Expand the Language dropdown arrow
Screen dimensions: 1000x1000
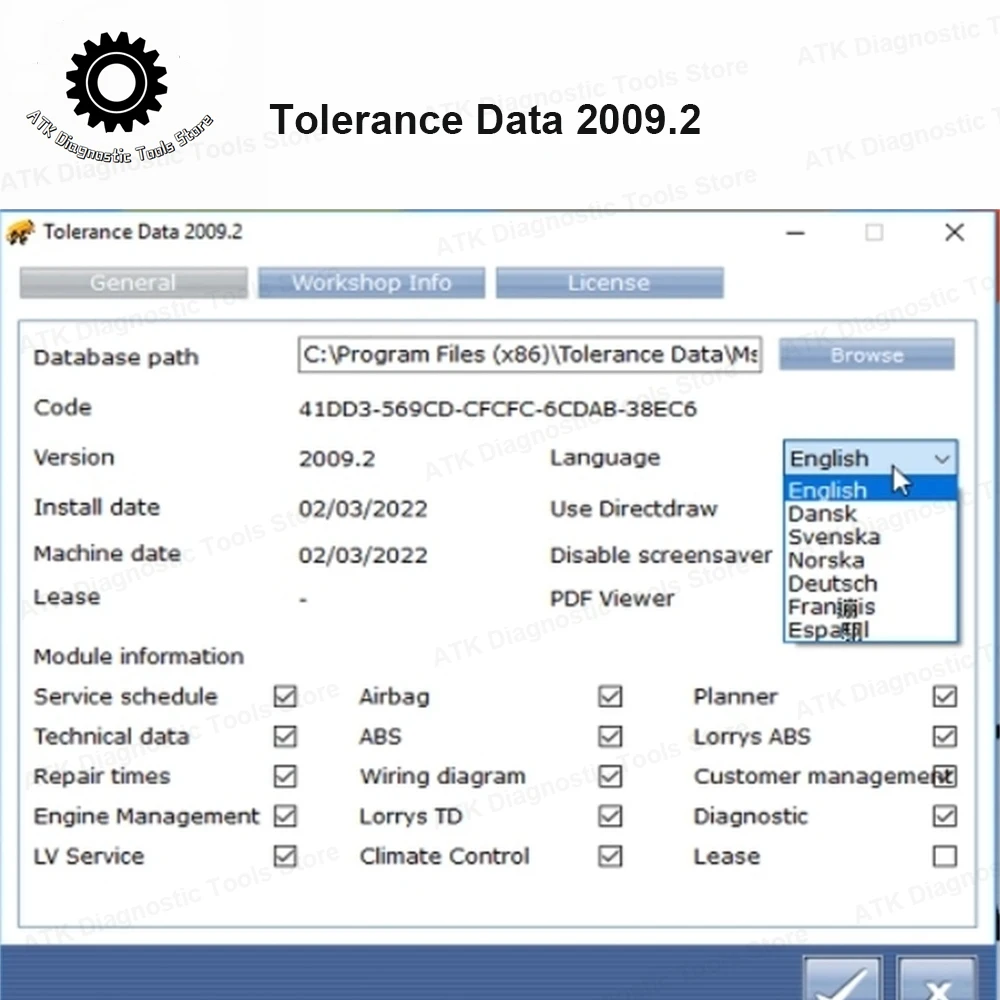pyautogui.click(x=942, y=459)
